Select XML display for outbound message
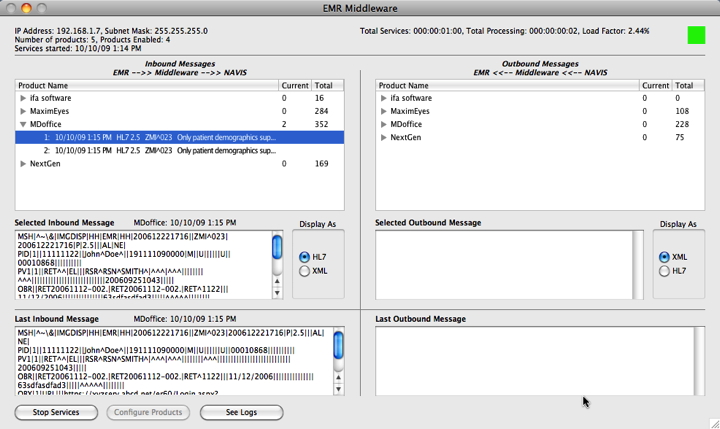Screen dimensions: 720x429 point(664,257)
